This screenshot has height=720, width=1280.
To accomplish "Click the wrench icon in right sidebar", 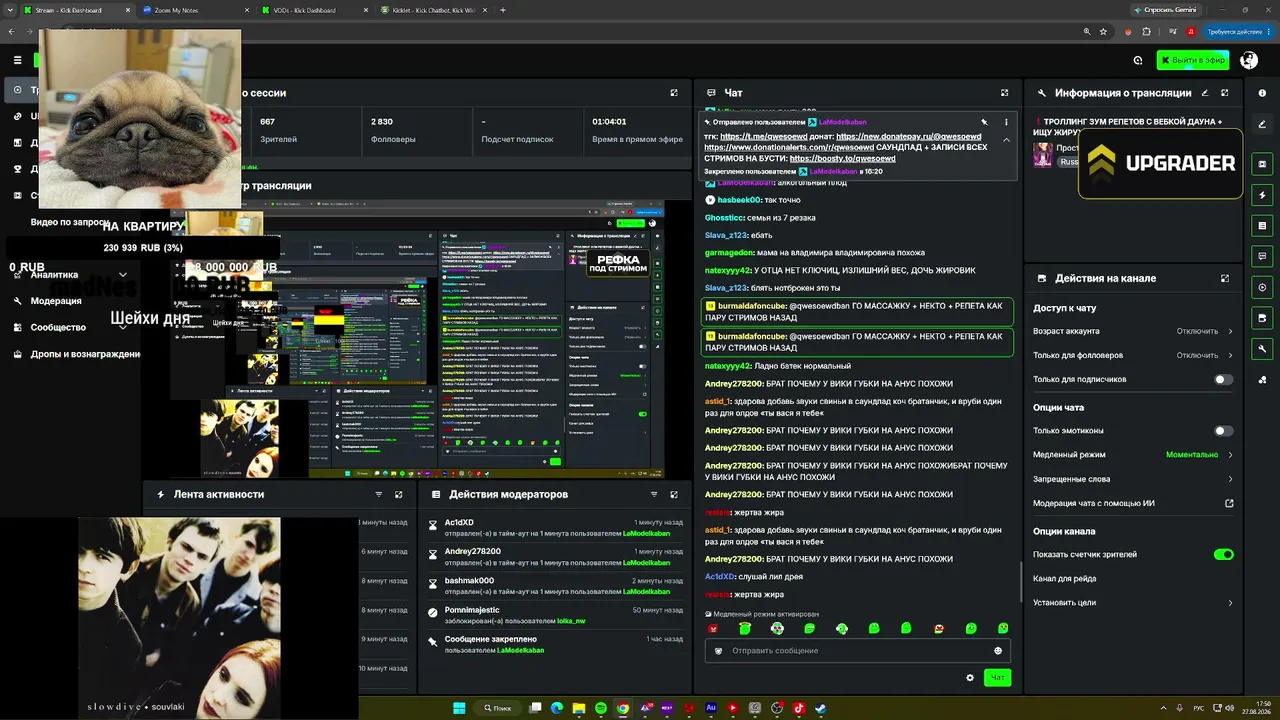I will [x=1262, y=349].
